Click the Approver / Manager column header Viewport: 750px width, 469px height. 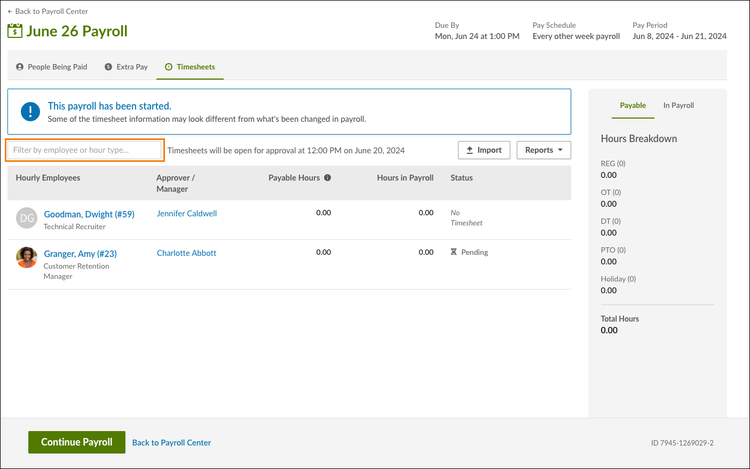(x=176, y=183)
